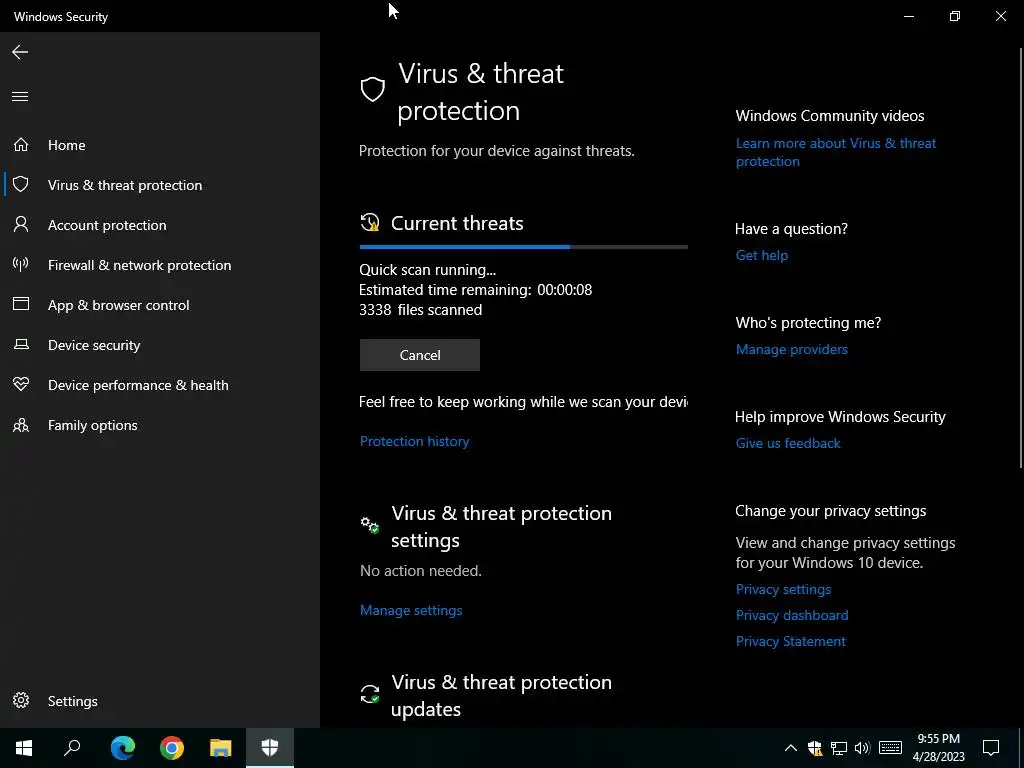
Task: Open Learn more about Virus & threat protection
Action: [x=836, y=152]
